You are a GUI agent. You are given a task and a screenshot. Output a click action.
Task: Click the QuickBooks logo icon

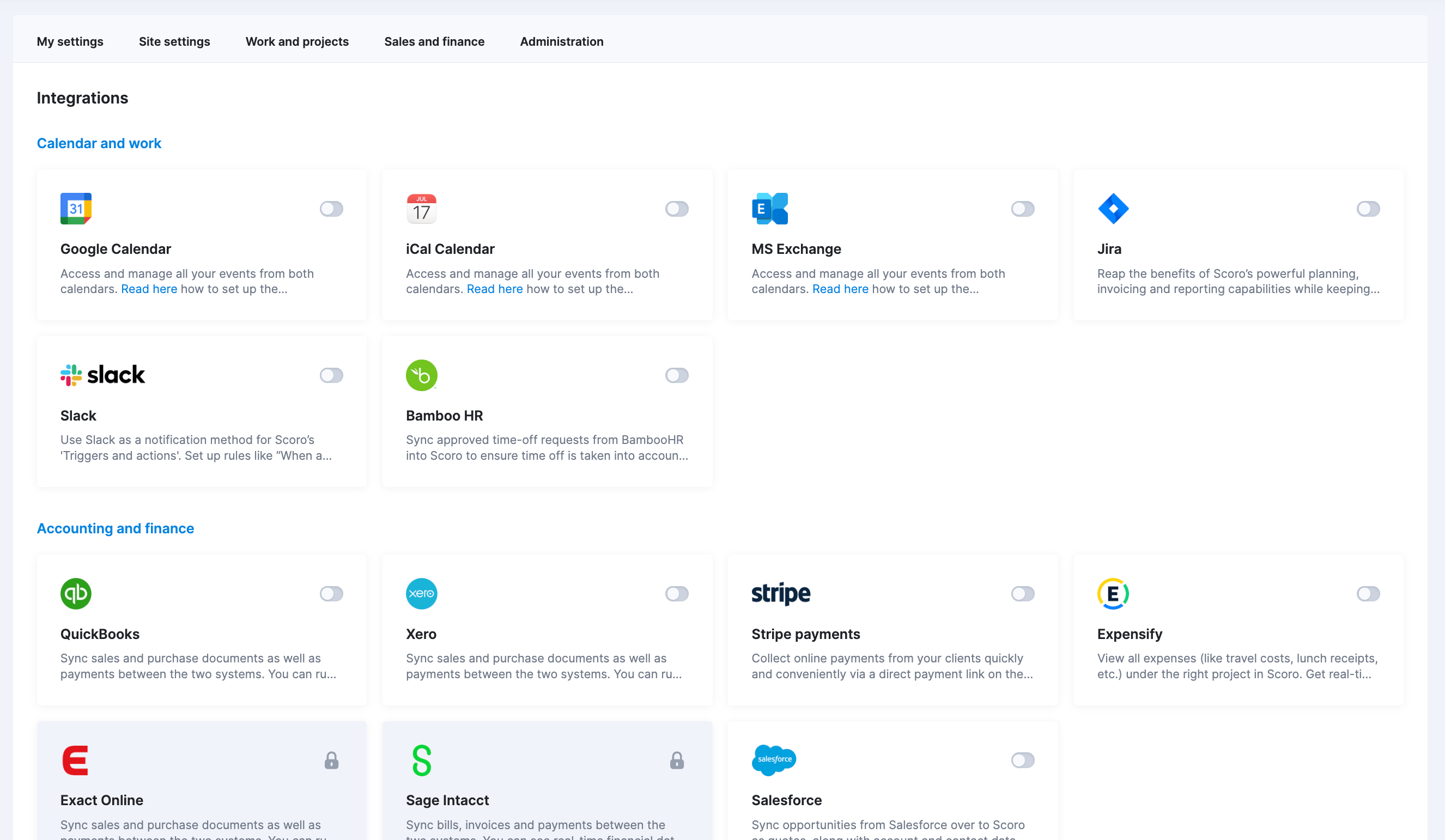point(76,593)
